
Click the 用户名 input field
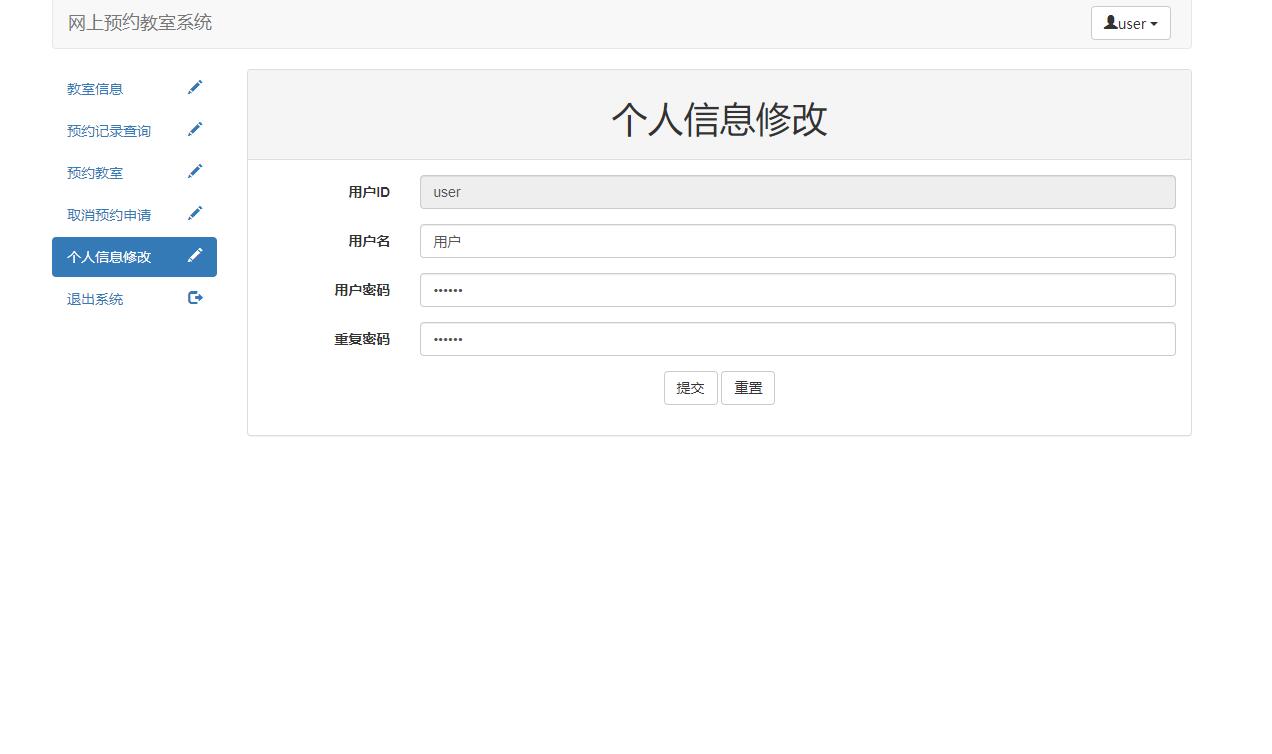tap(797, 240)
